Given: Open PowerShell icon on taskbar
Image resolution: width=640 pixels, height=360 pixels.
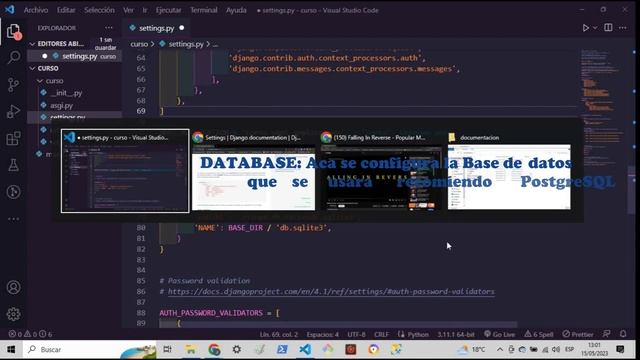Looking at the screenshot, I should tap(282, 349).
